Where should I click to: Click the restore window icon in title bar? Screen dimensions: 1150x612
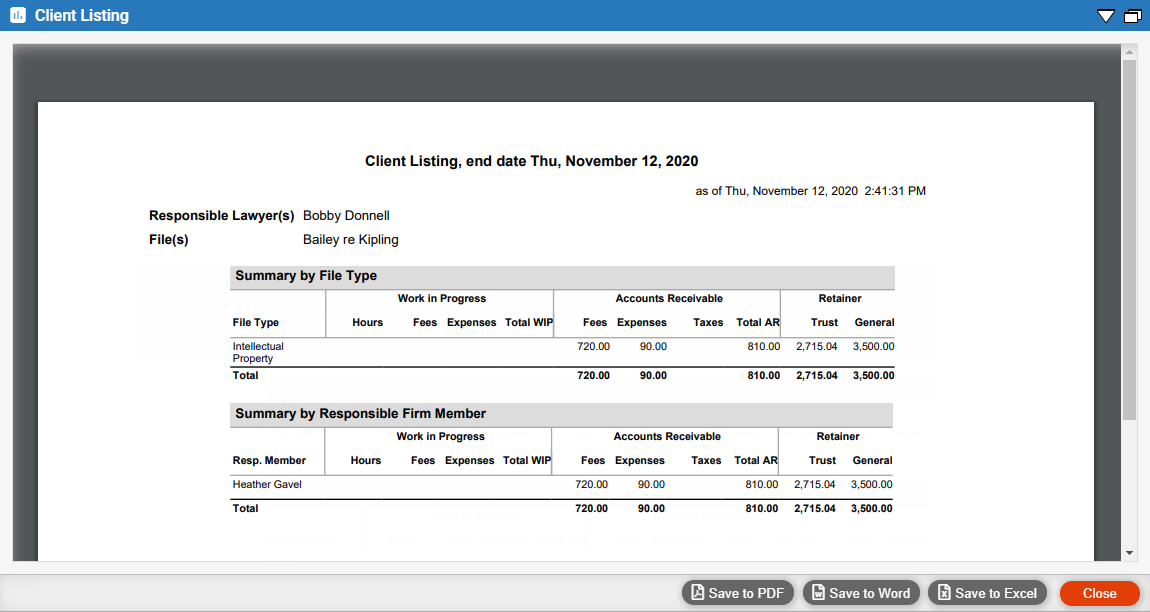(1132, 16)
